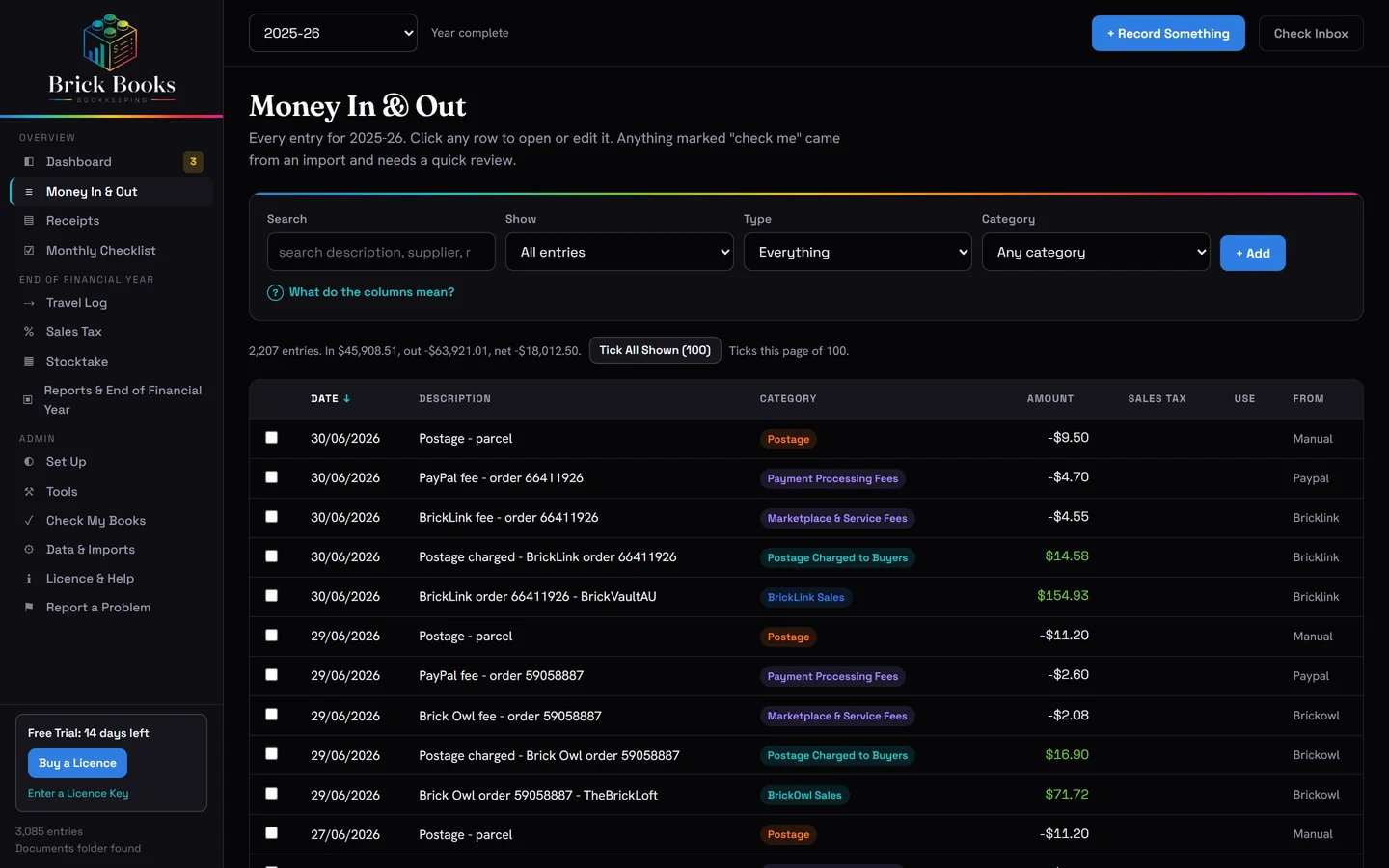Tick checkbox for Brick Owl fee order 59058887
1389x868 pixels.
click(272, 715)
